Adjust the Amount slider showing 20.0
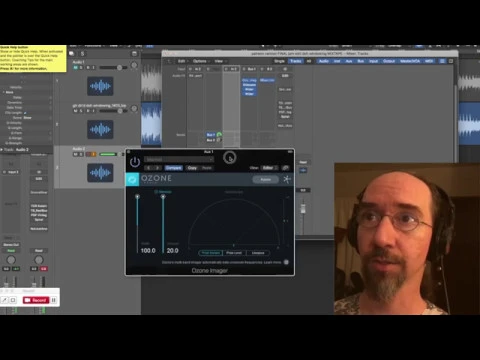 coord(163,224)
